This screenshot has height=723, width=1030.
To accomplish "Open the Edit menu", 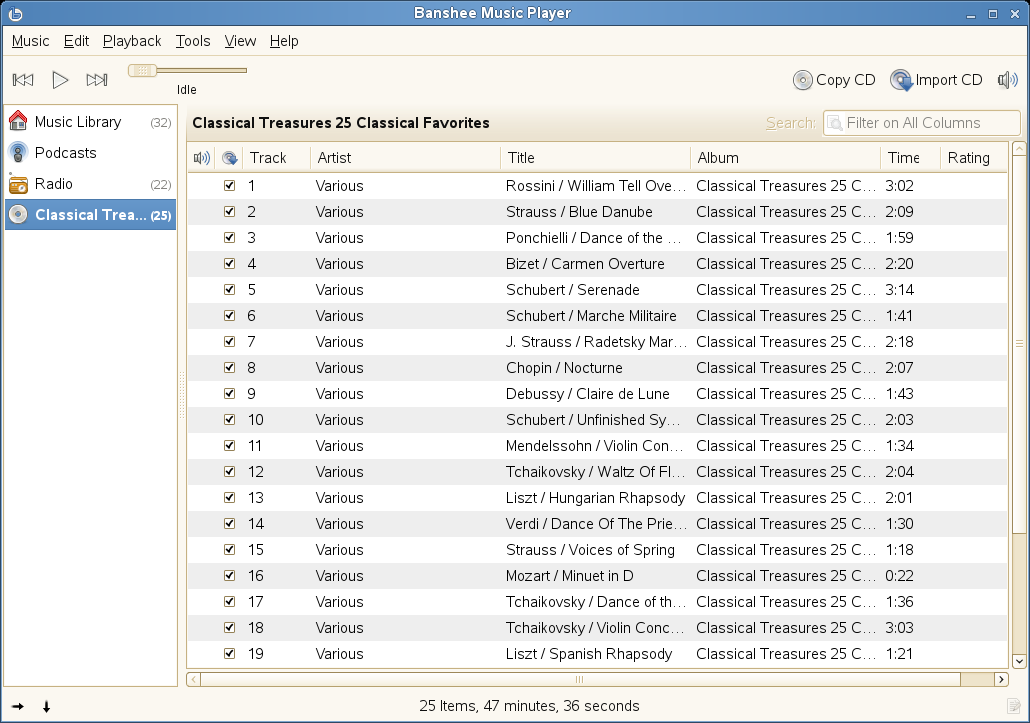I will [x=76, y=41].
